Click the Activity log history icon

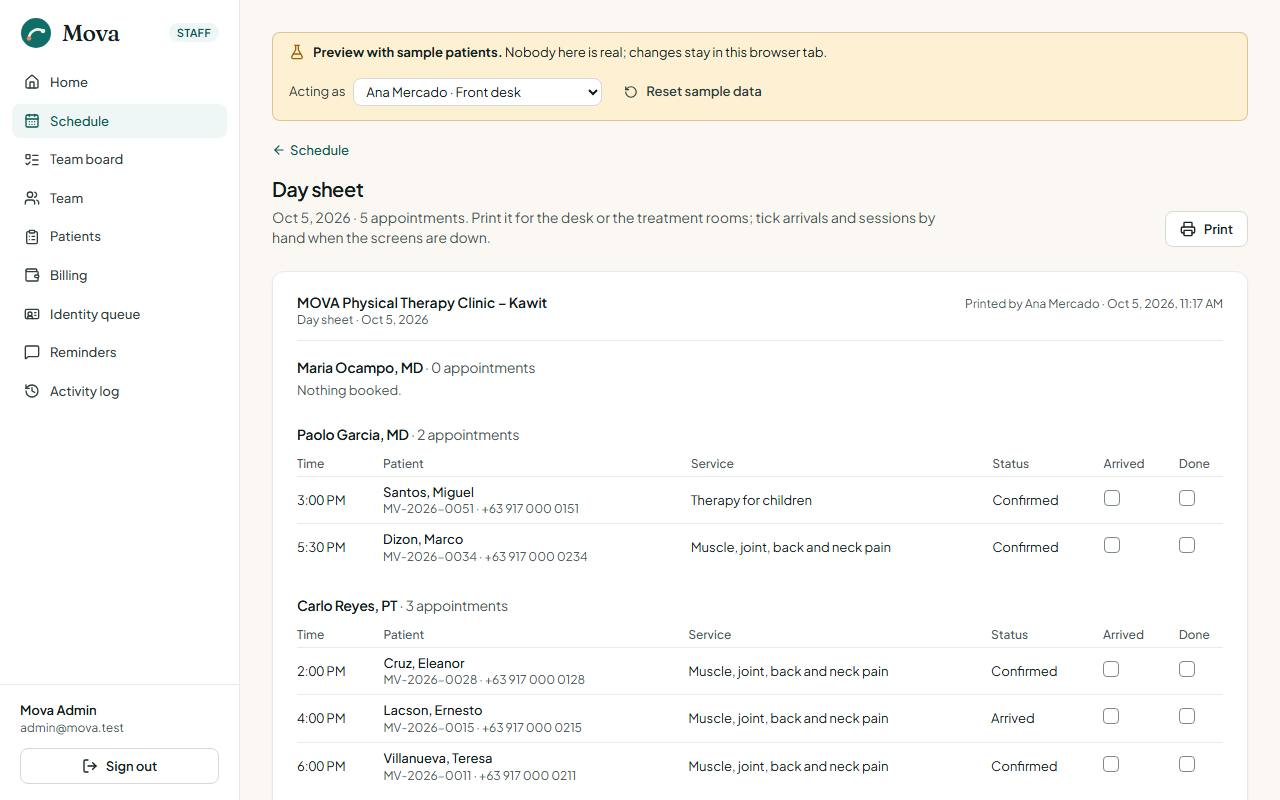click(x=32, y=391)
